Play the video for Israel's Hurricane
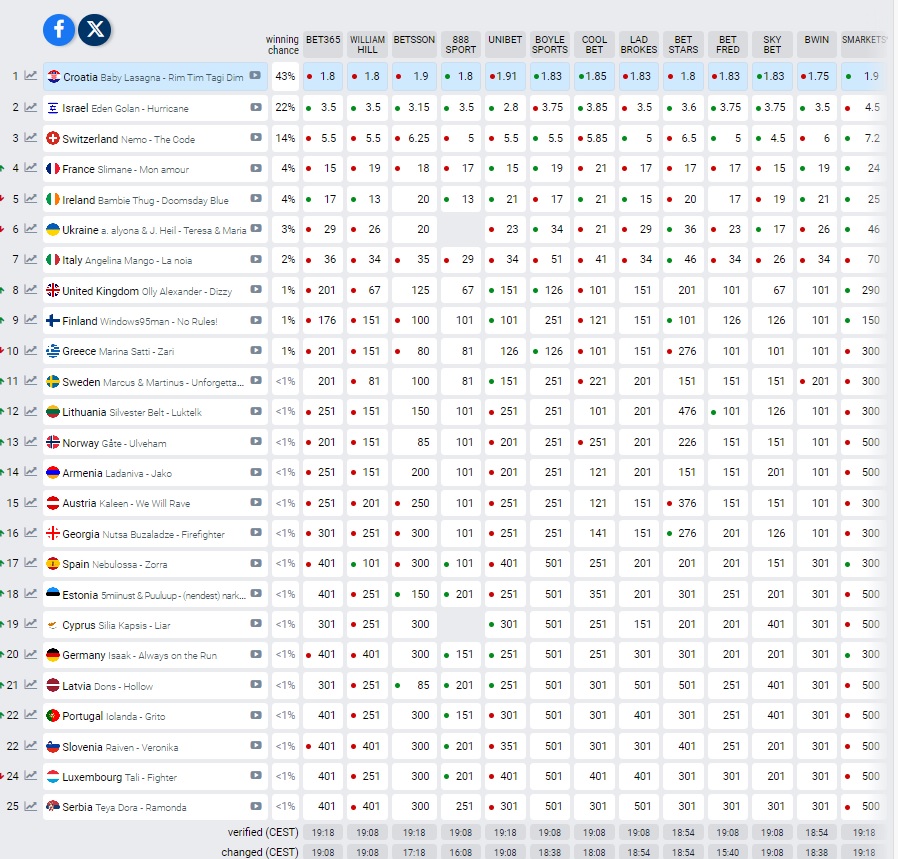The image size is (898, 859). point(256,107)
